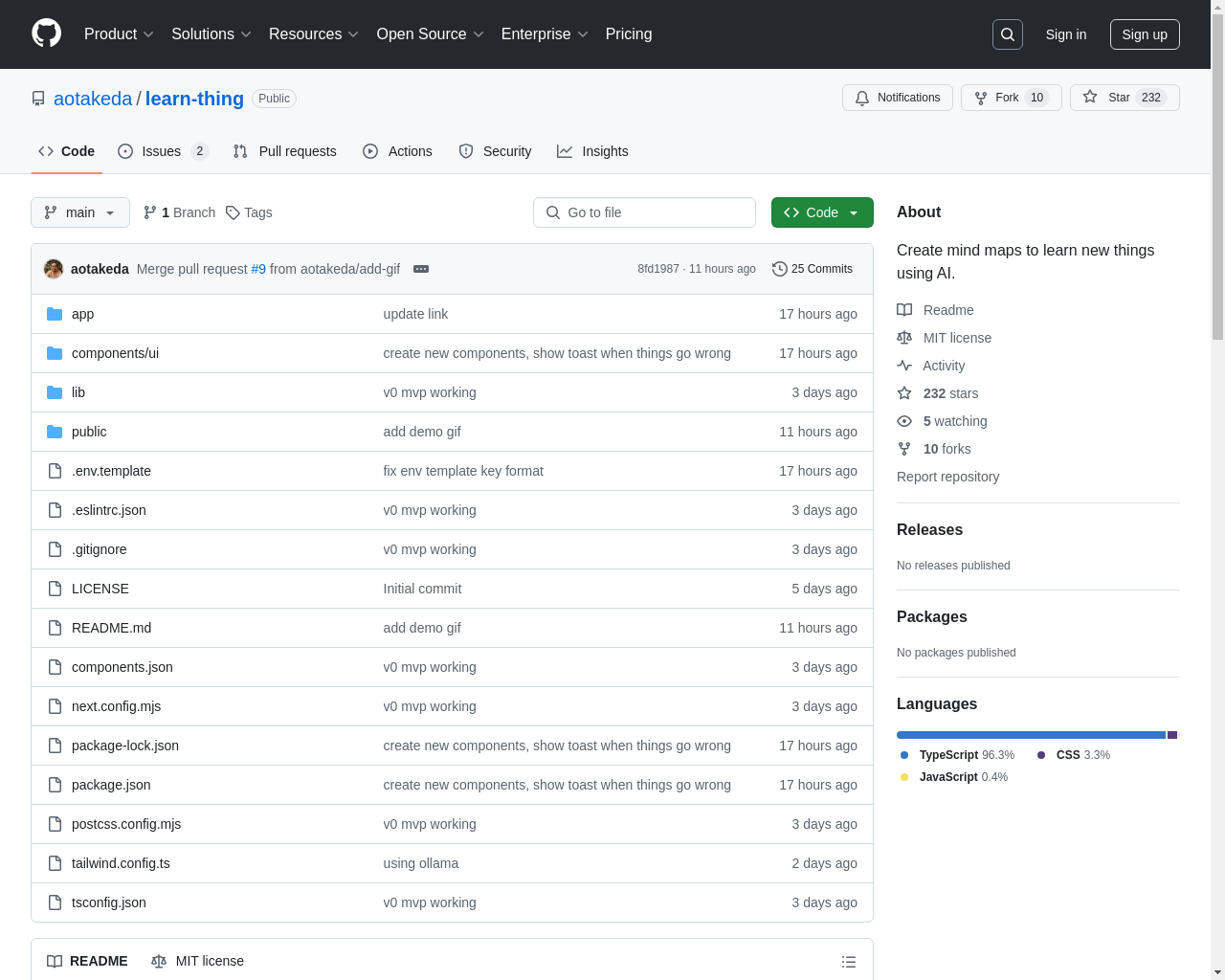Click the bell icon in Notifications button

862,98
